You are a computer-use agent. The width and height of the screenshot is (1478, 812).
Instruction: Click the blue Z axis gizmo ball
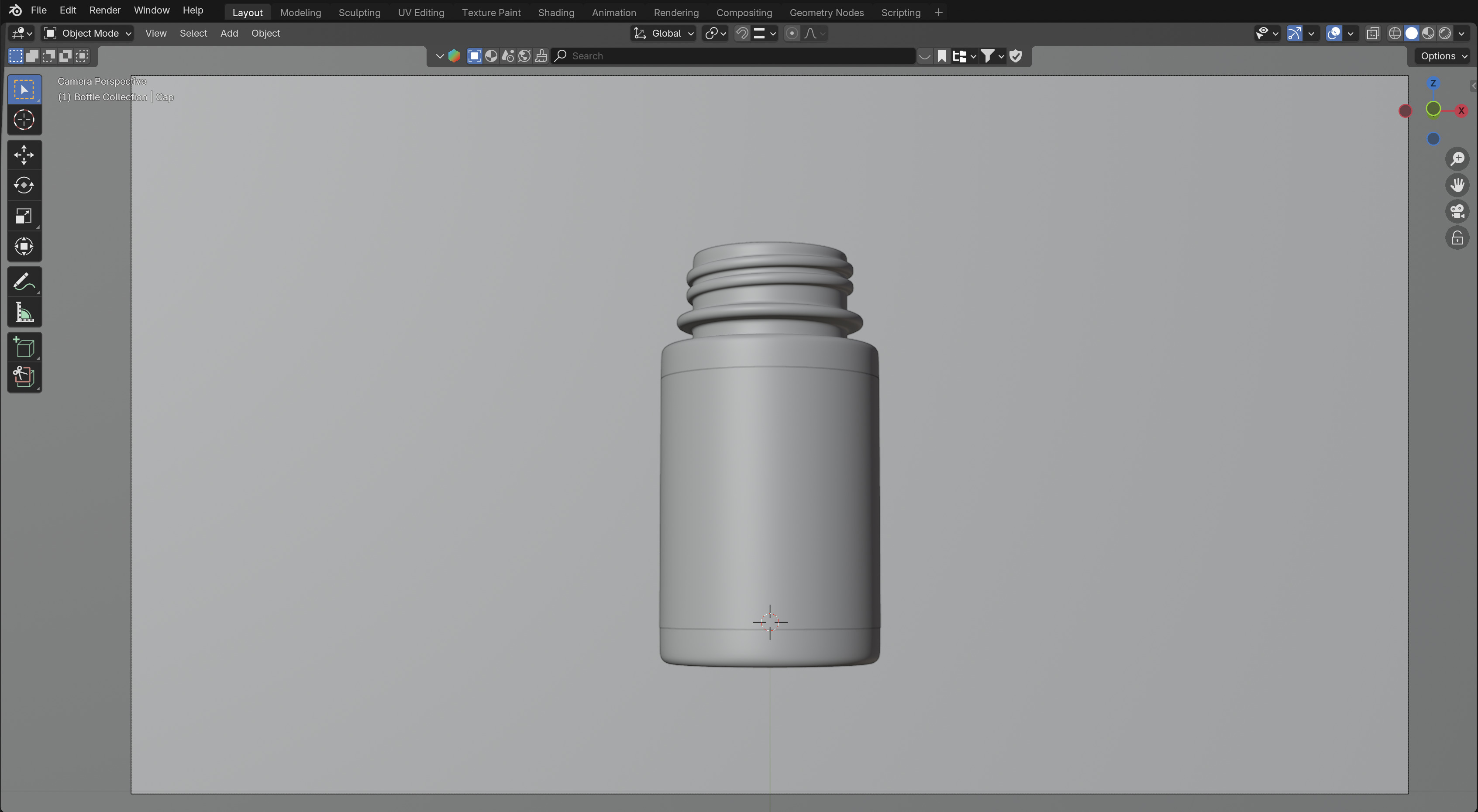tap(1433, 83)
